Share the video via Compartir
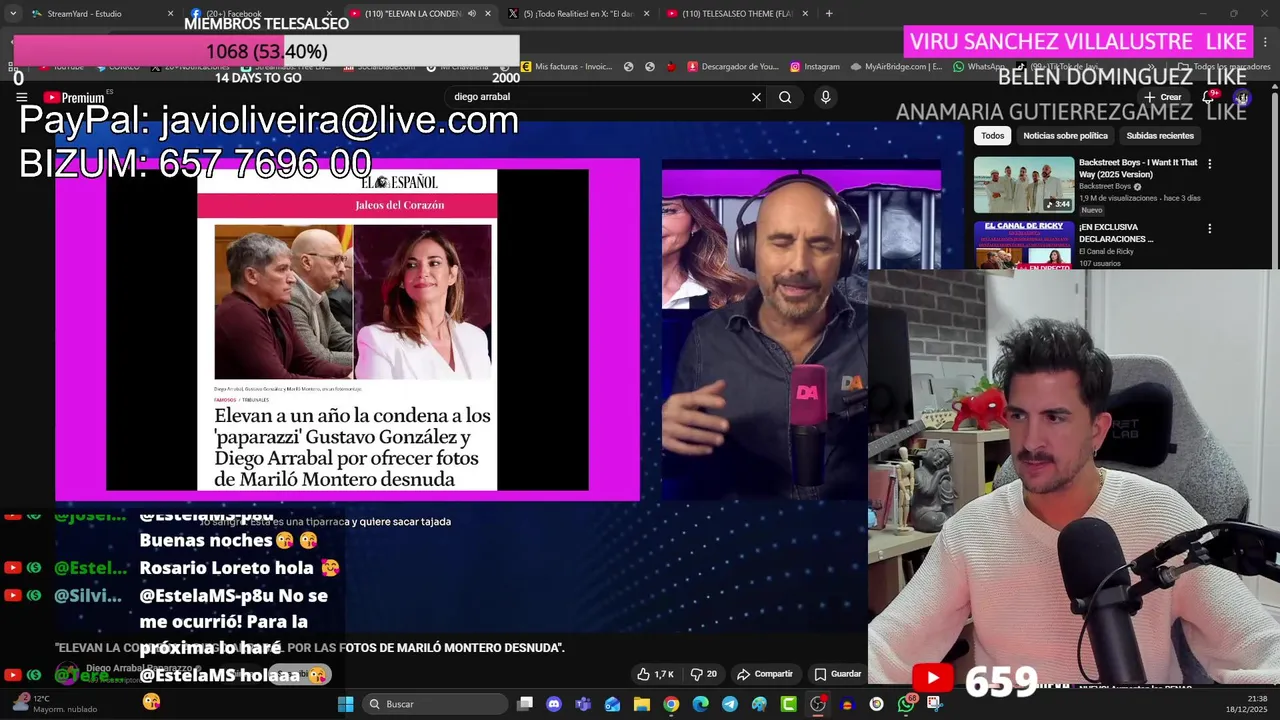1280x720 pixels. 764,674
